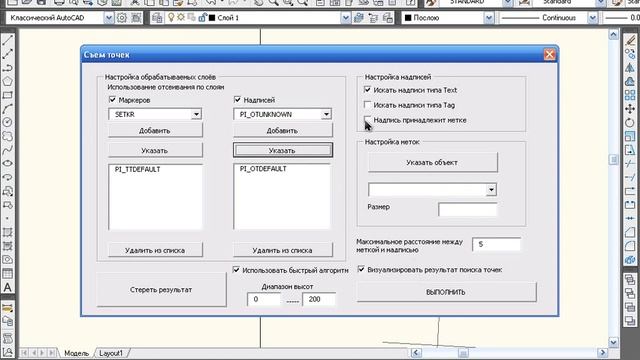Viewport: 640px width, 360px height.
Task: Select the Hatch tool
Action: [x=7, y=232]
